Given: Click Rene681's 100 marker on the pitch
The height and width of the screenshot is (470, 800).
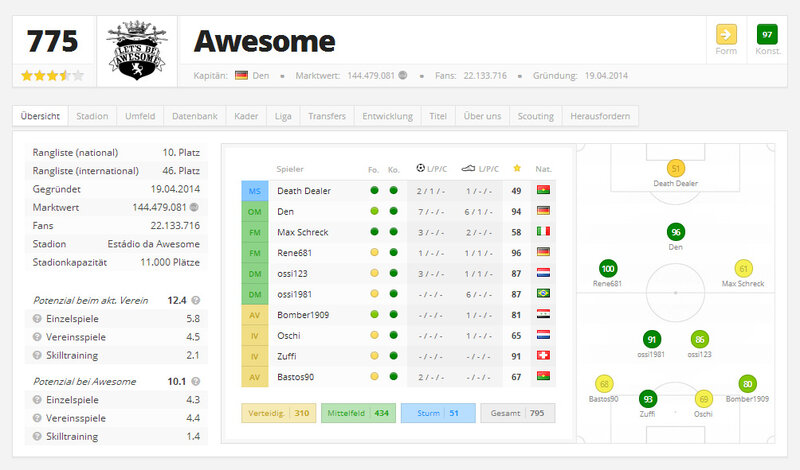Looking at the screenshot, I should (x=608, y=269).
